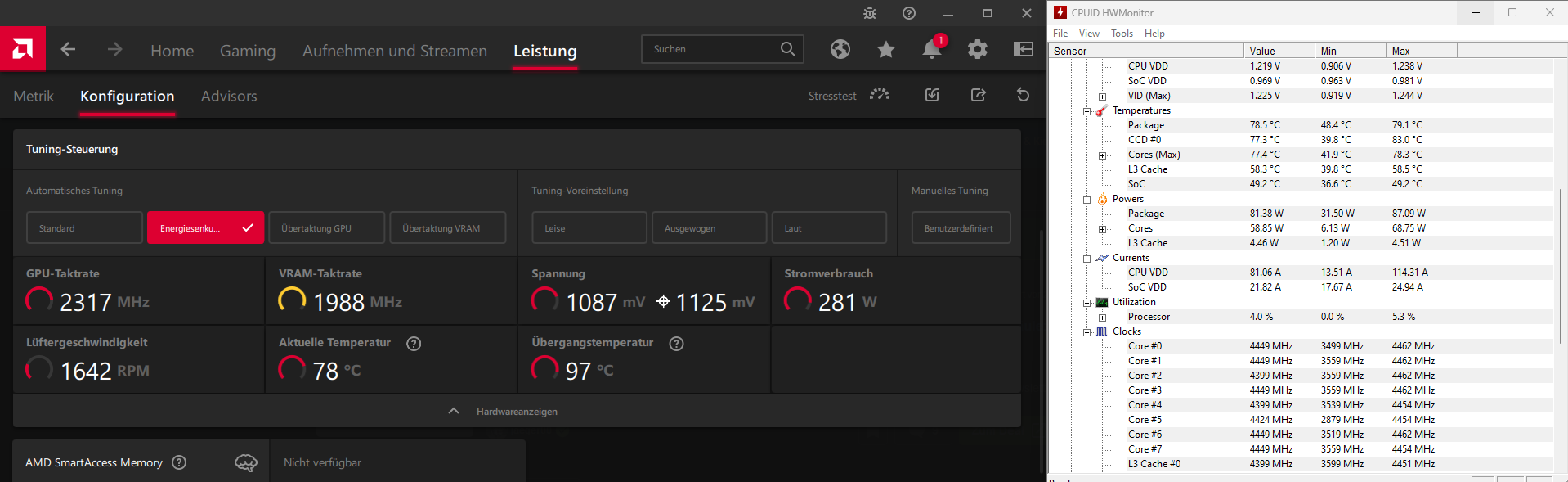Image resolution: width=1568 pixels, height=482 pixels.
Task: Open the help question mark in title bar
Action: coord(909,13)
